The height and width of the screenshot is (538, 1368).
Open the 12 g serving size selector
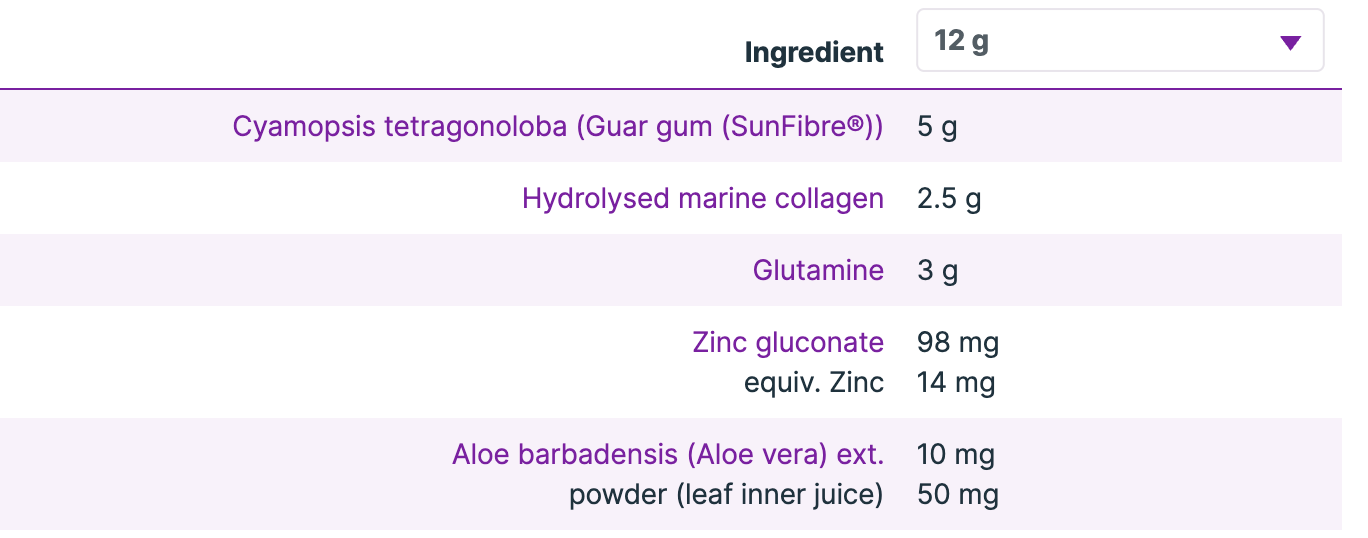coord(1119,41)
